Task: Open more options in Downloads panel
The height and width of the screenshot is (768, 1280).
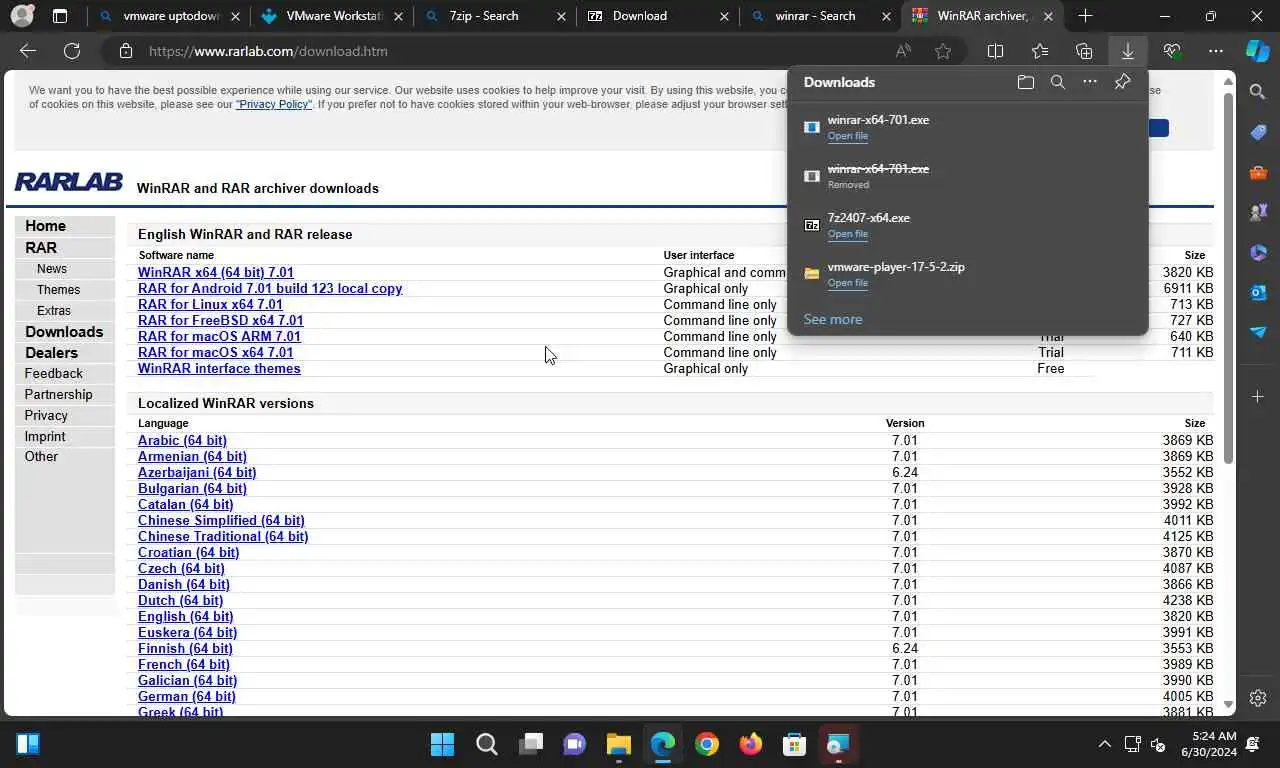Action: (1090, 82)
